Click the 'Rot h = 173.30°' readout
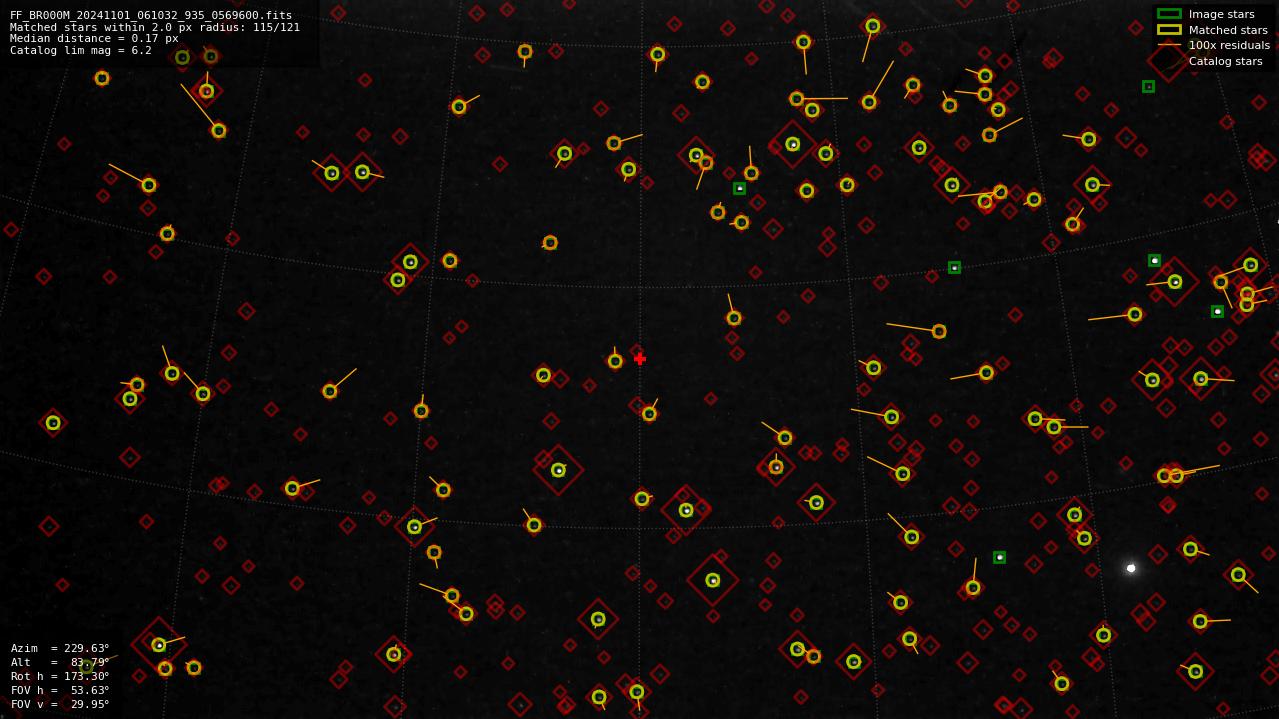 [60, 676]
